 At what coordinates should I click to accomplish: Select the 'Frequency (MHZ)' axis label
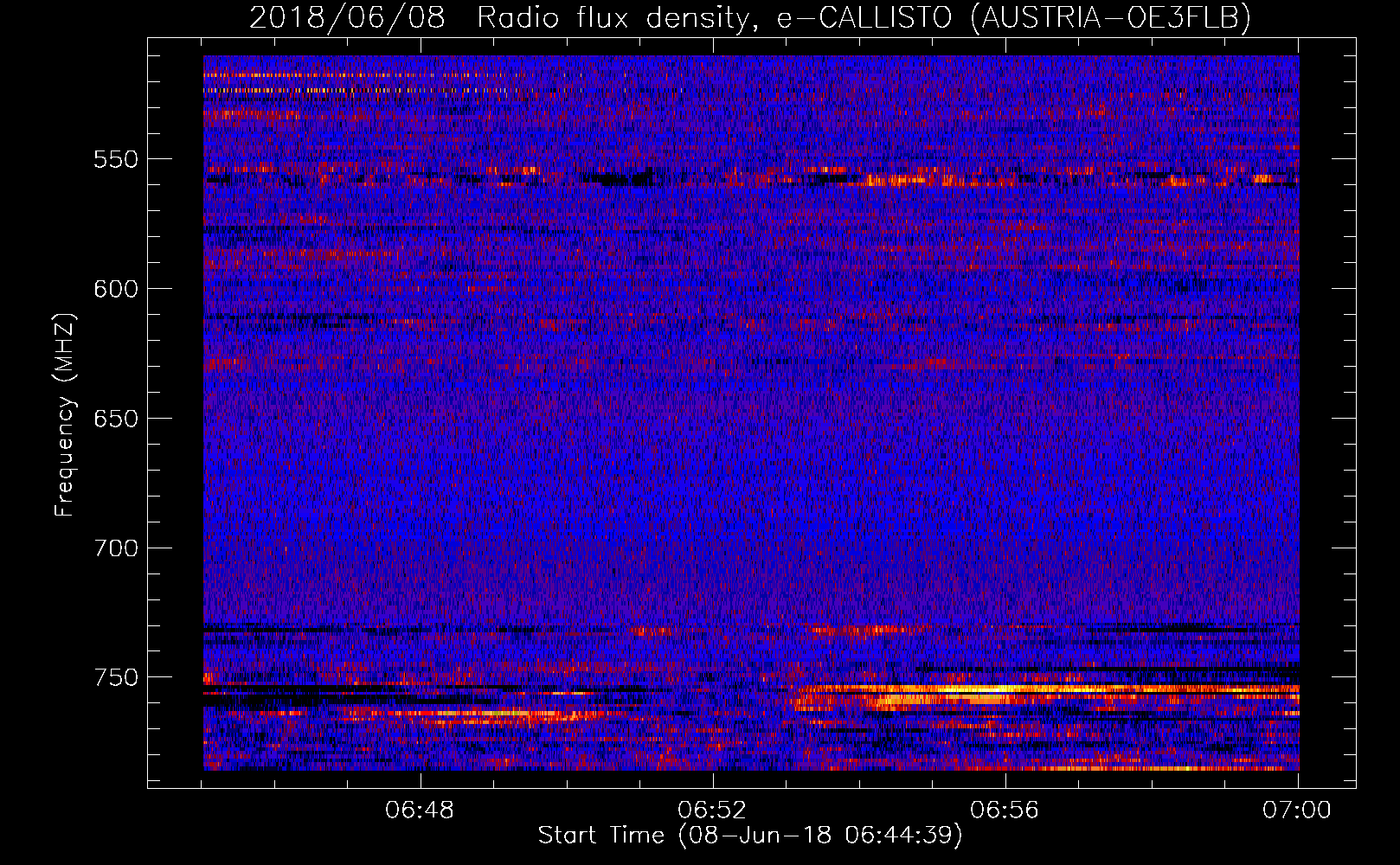coord(64,415)
